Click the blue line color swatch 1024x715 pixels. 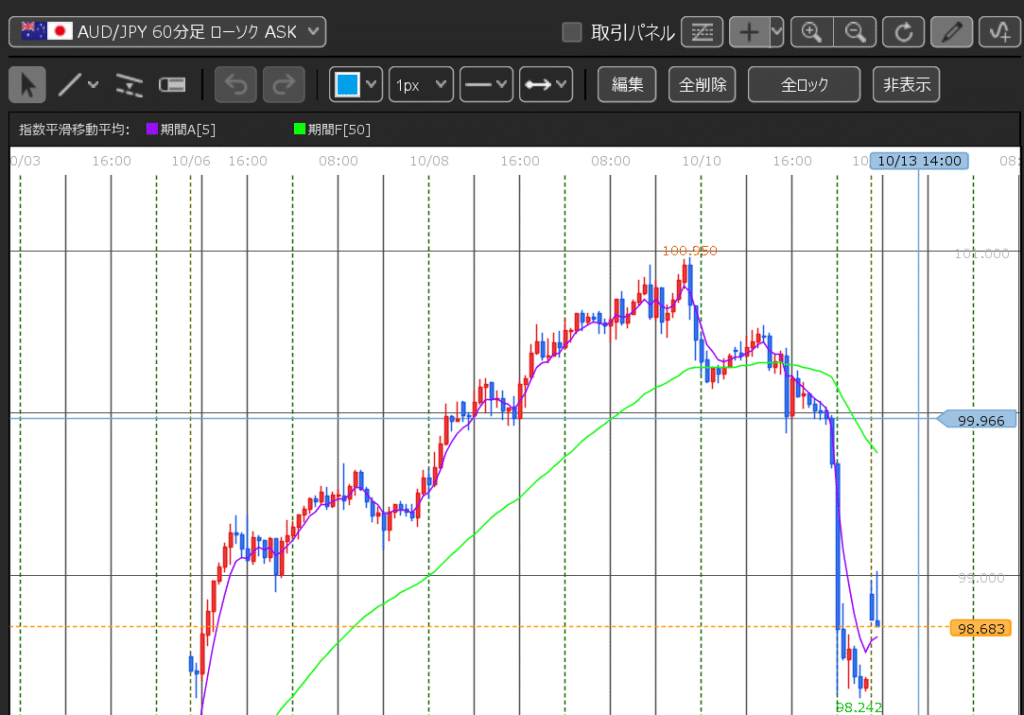point(346,85)
